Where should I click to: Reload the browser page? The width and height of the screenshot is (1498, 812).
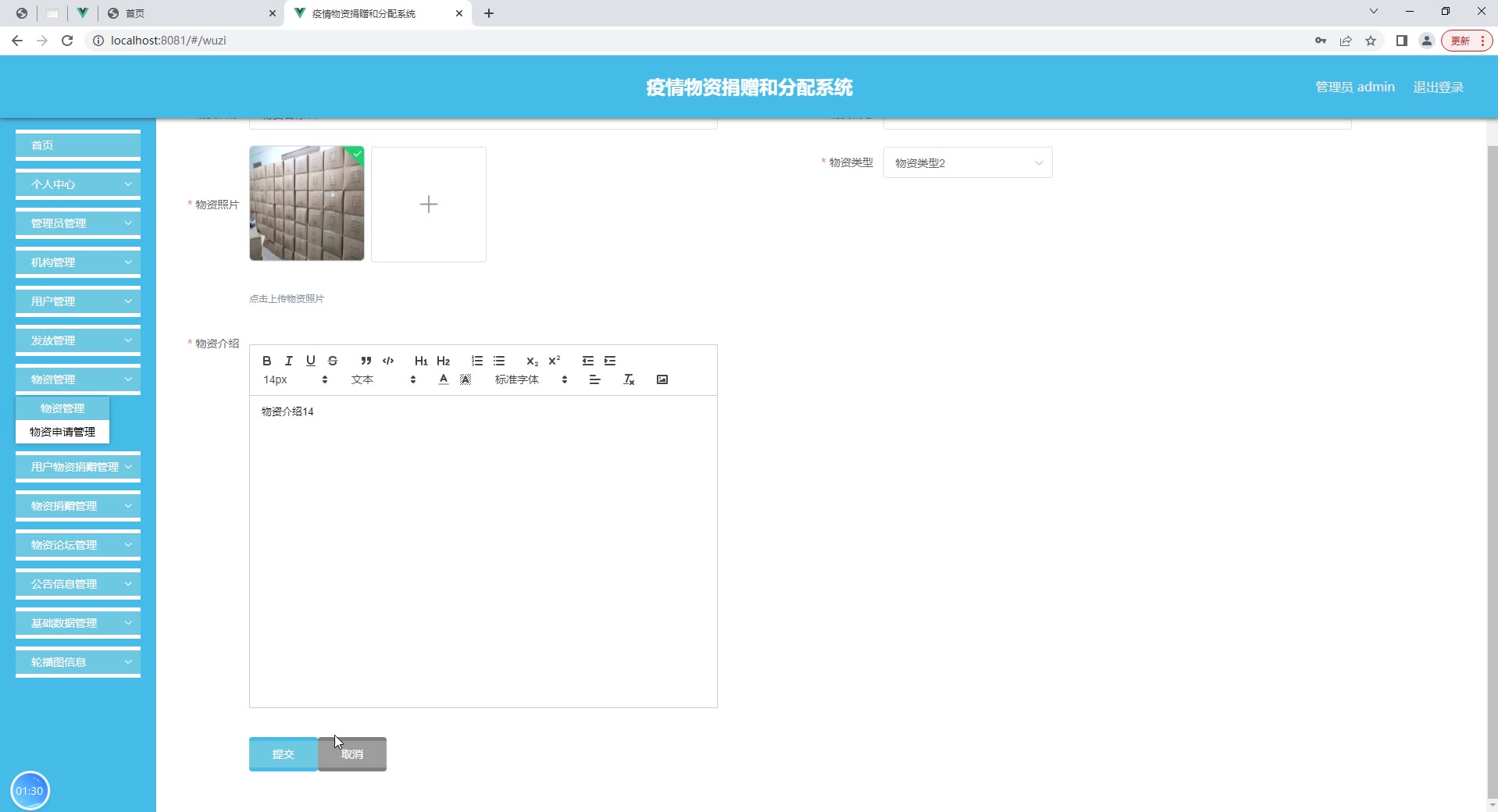pos(67,41)
